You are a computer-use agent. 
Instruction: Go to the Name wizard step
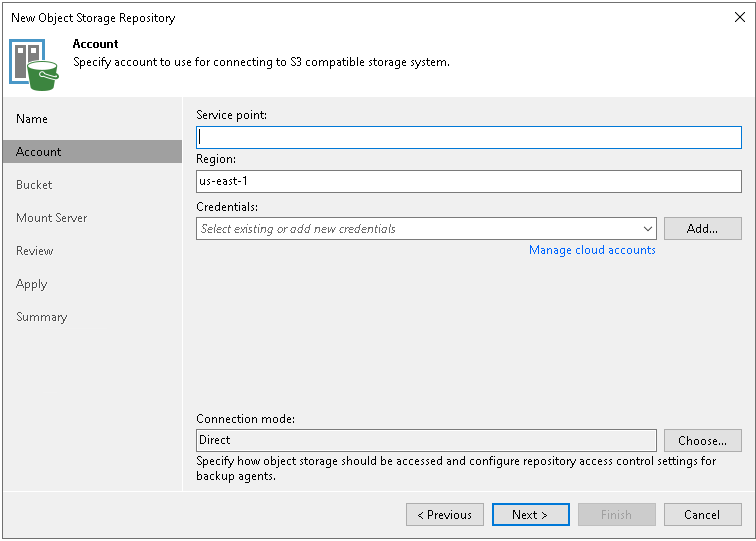tap(32, 119)
